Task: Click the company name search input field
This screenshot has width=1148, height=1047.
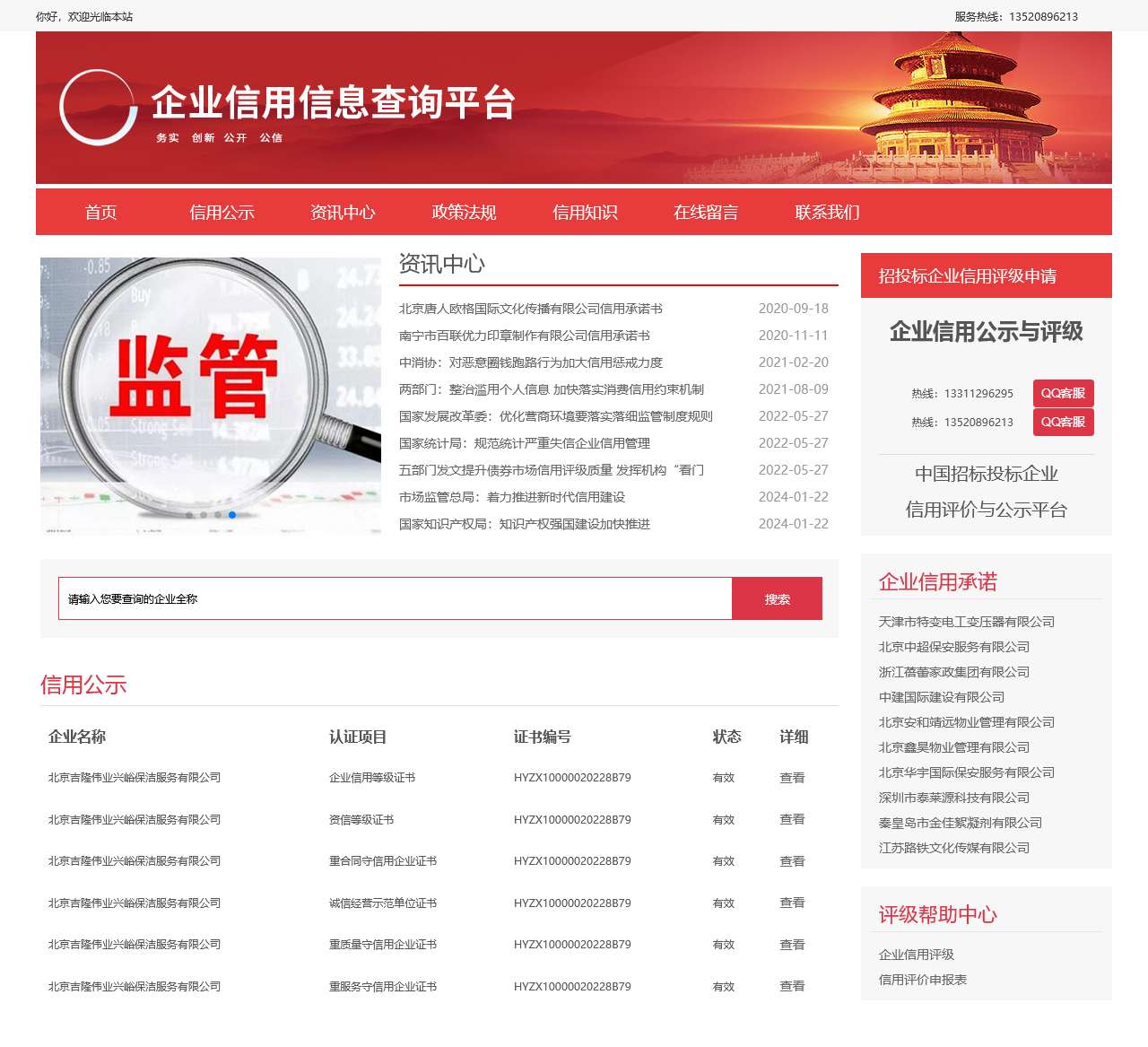Action: click(396, 598)
